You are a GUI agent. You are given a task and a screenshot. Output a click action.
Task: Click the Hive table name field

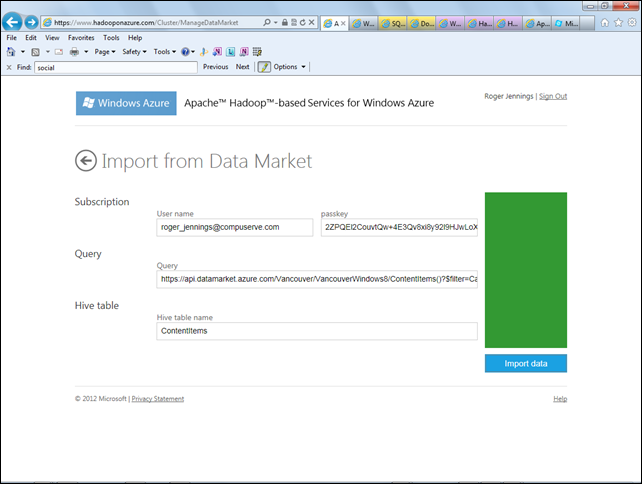tap(317, 331)
